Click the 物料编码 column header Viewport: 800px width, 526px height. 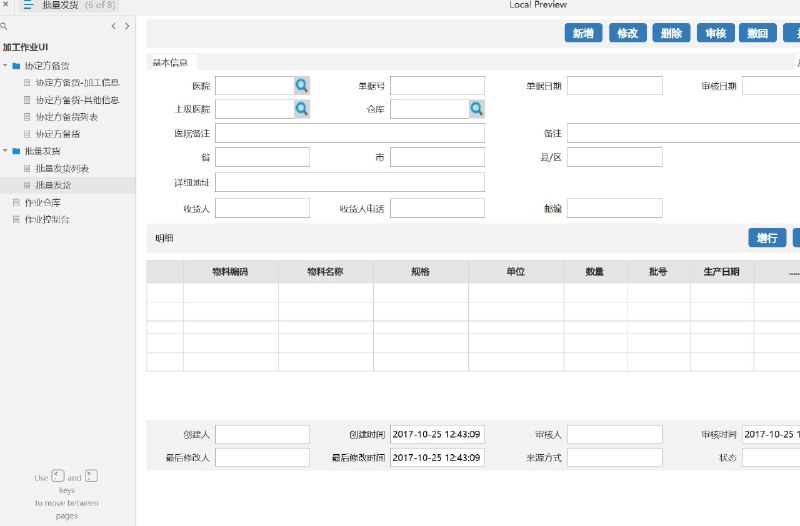pyautogui.click(x=231, y=272)
